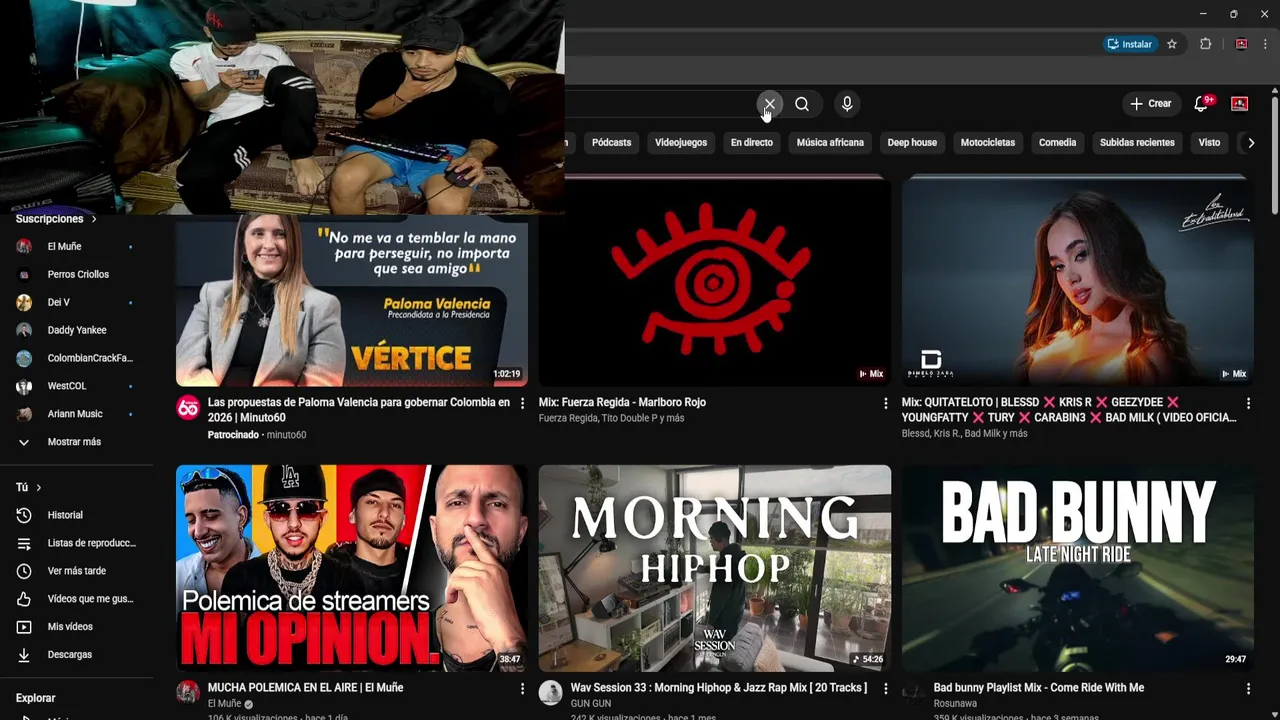Select the Pódcasts filter chip
1280x720 pixels.
coord(611,143)
